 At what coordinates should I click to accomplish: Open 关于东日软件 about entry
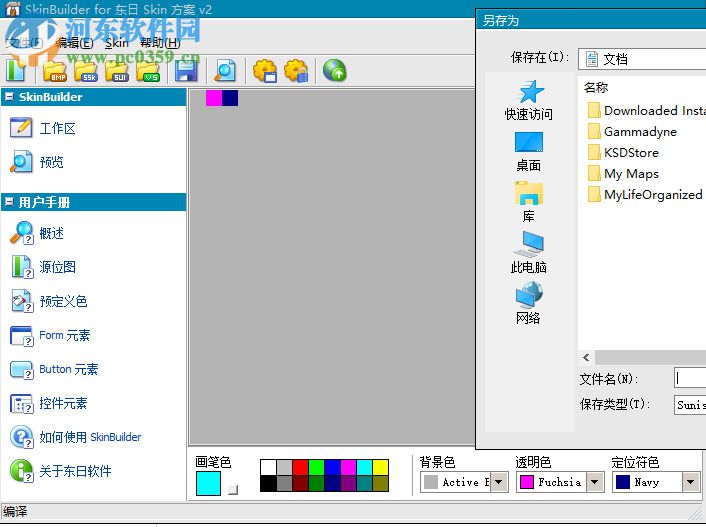pos(61,471)
